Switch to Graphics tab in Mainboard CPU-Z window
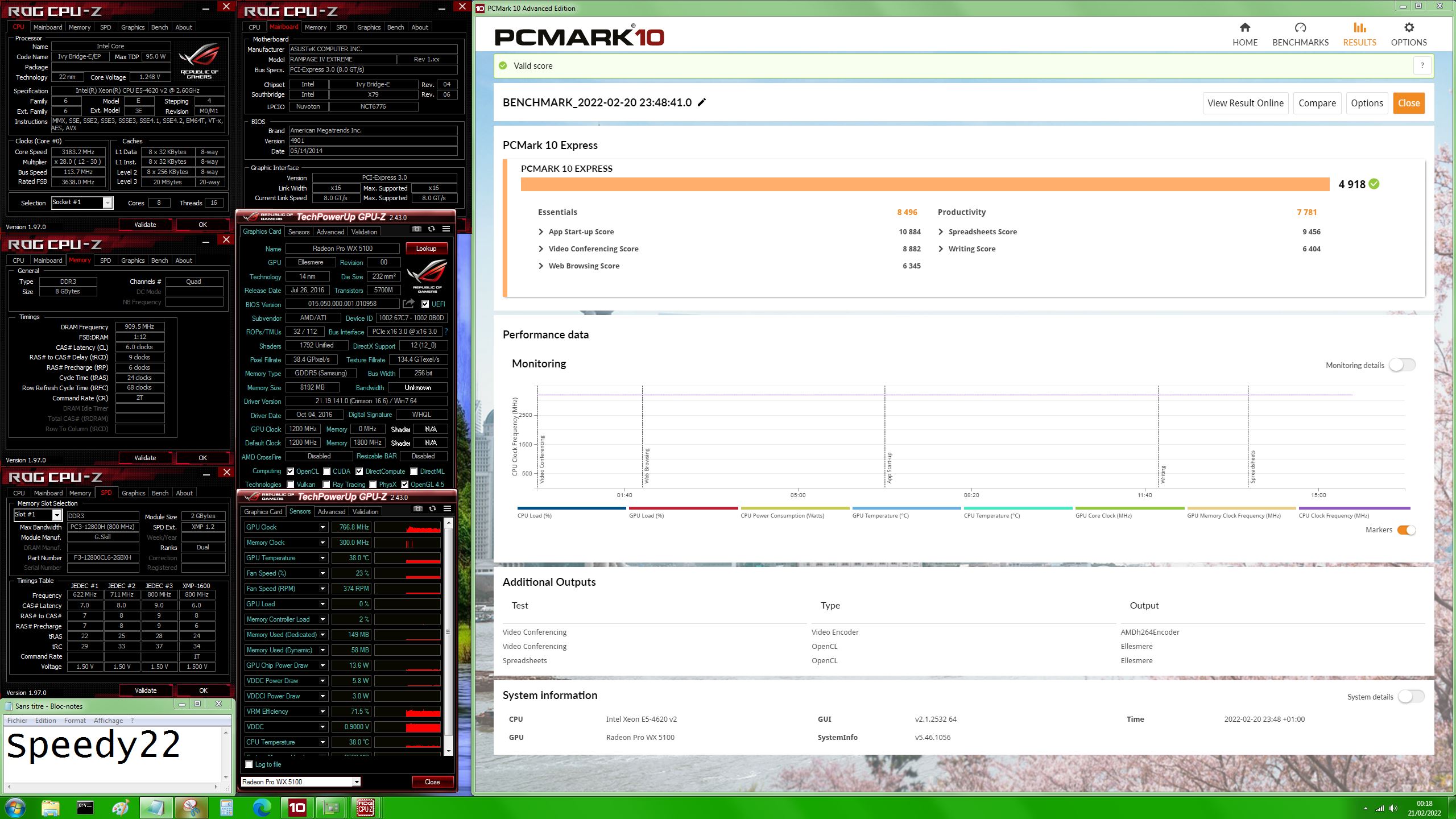The height and width of the screenshot is (819, 1456). [369, 27]
